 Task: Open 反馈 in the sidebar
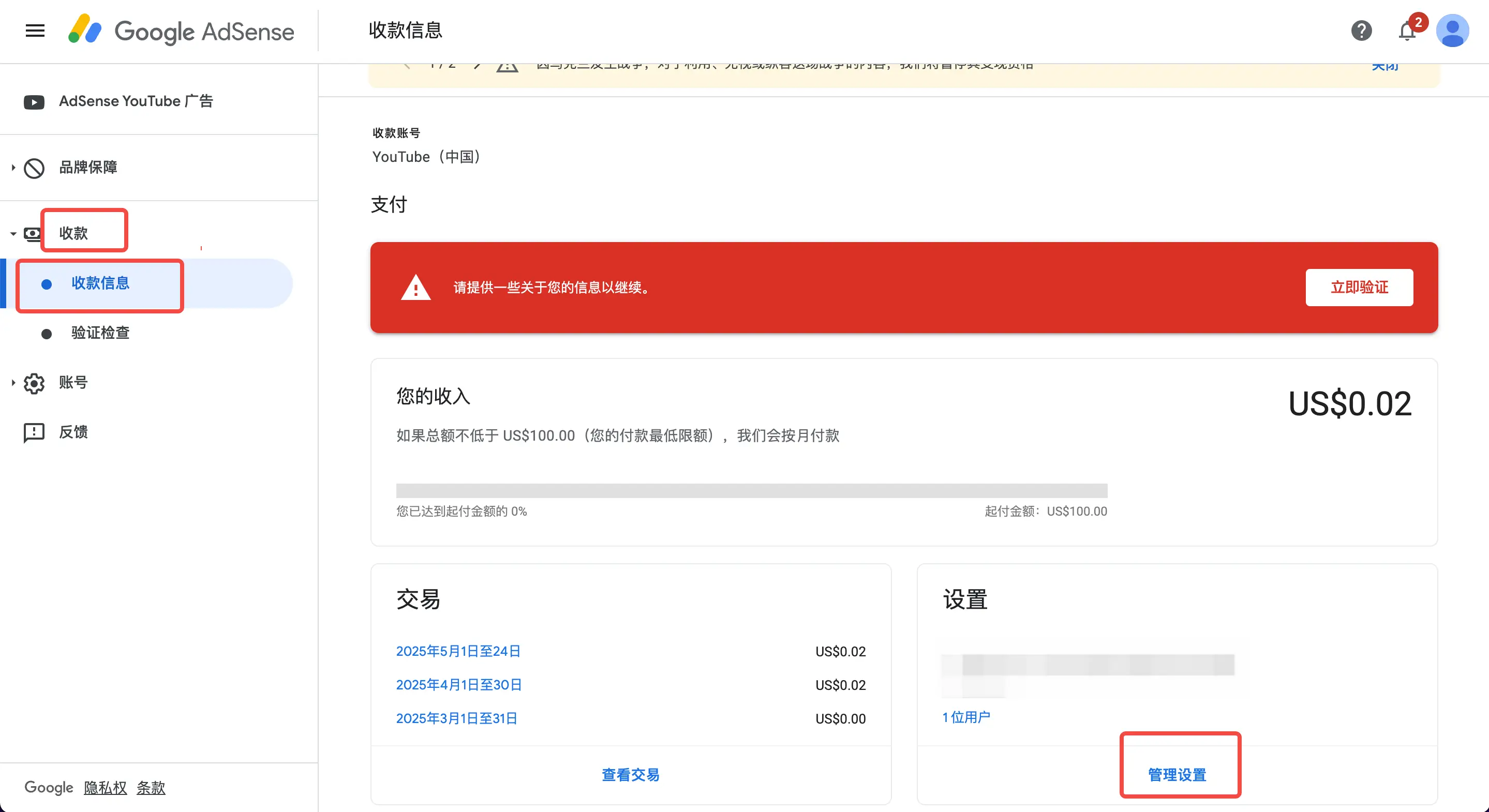[73, 432]
